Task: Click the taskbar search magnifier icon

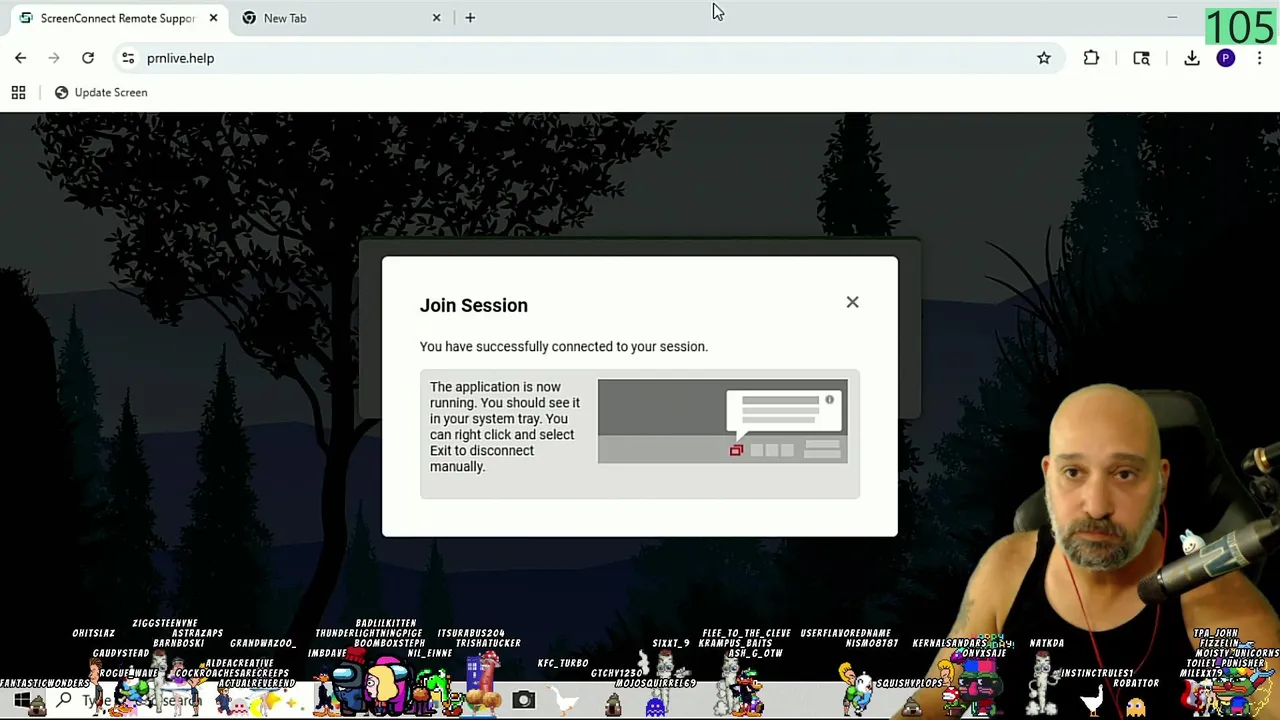Action: click(x=64, y=701)
